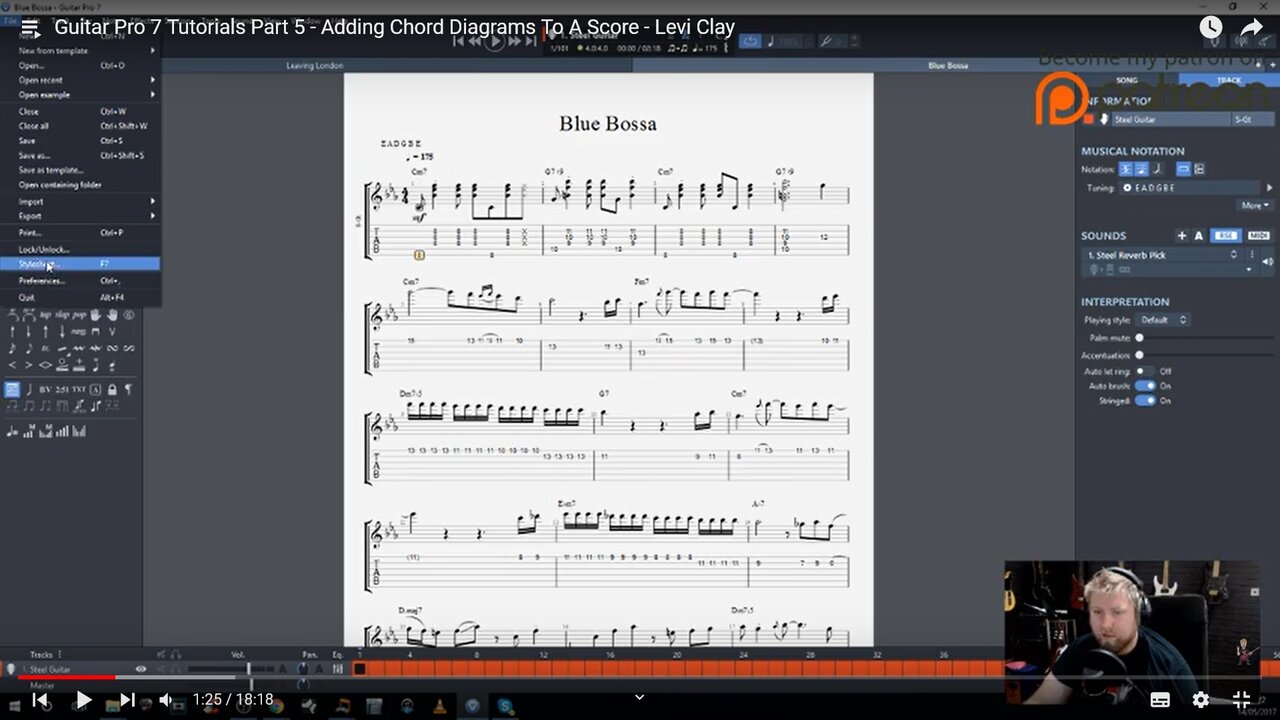Expand the Open example submenu
1280x720 pixels.
pos(80,95)
